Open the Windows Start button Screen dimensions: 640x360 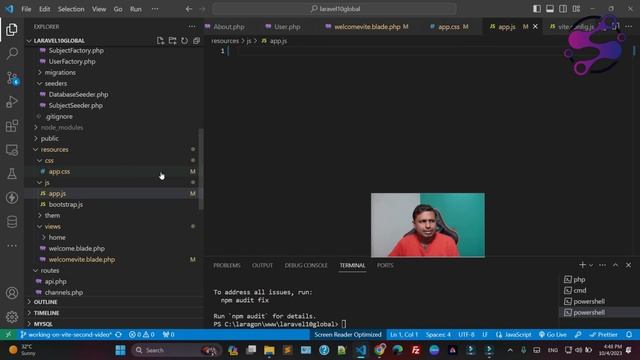120,350
